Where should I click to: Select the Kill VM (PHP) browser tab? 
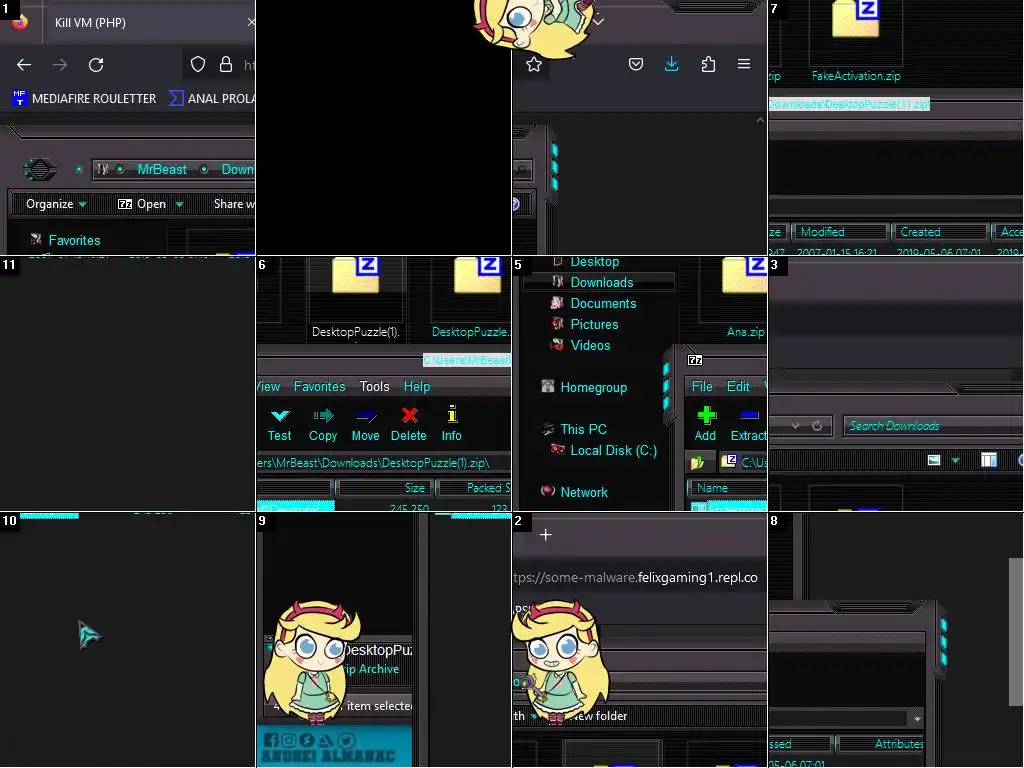pos(150,22)
